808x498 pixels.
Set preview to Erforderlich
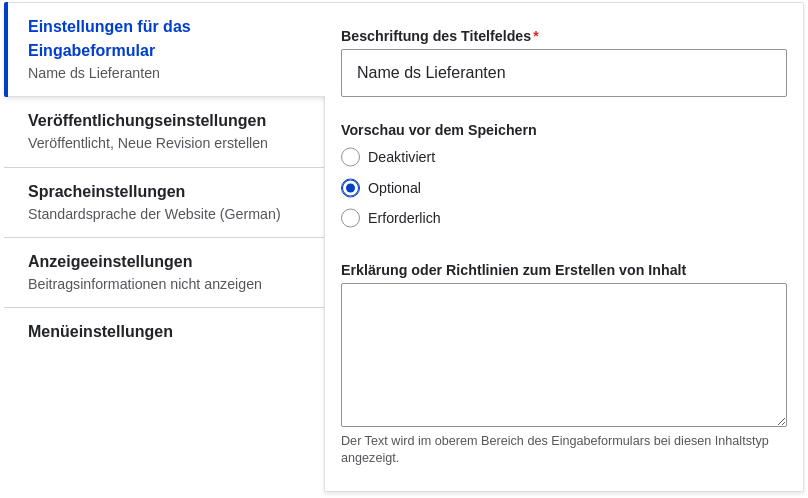350,218
